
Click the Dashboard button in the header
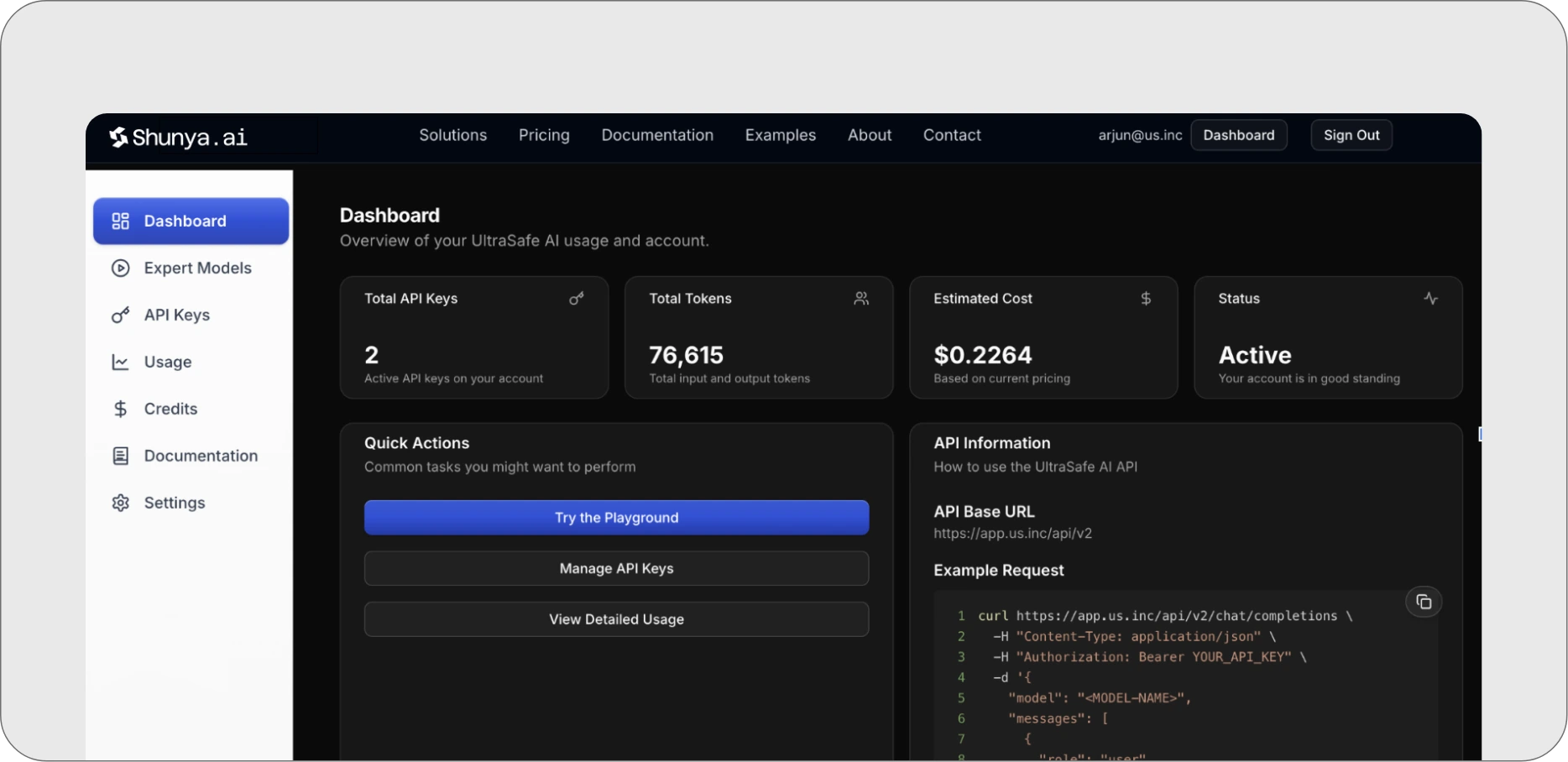coord(1239,135)
